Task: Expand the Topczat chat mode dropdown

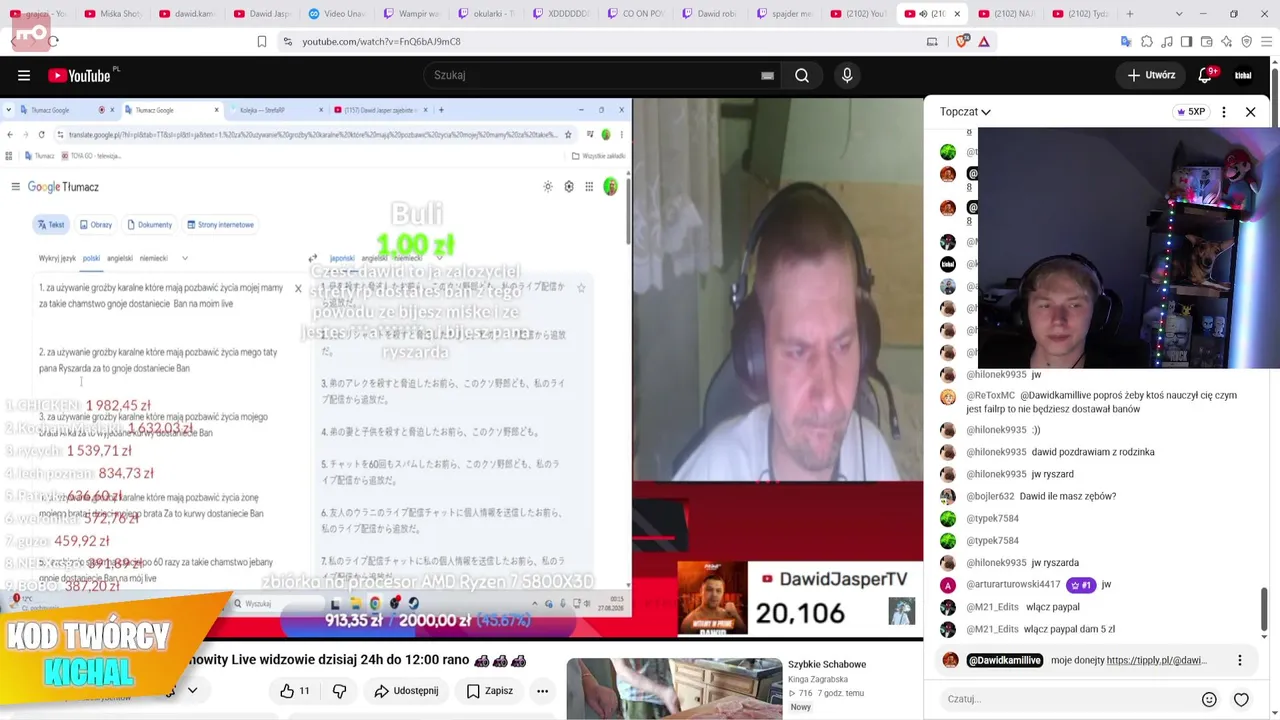Action: (965, 112)
